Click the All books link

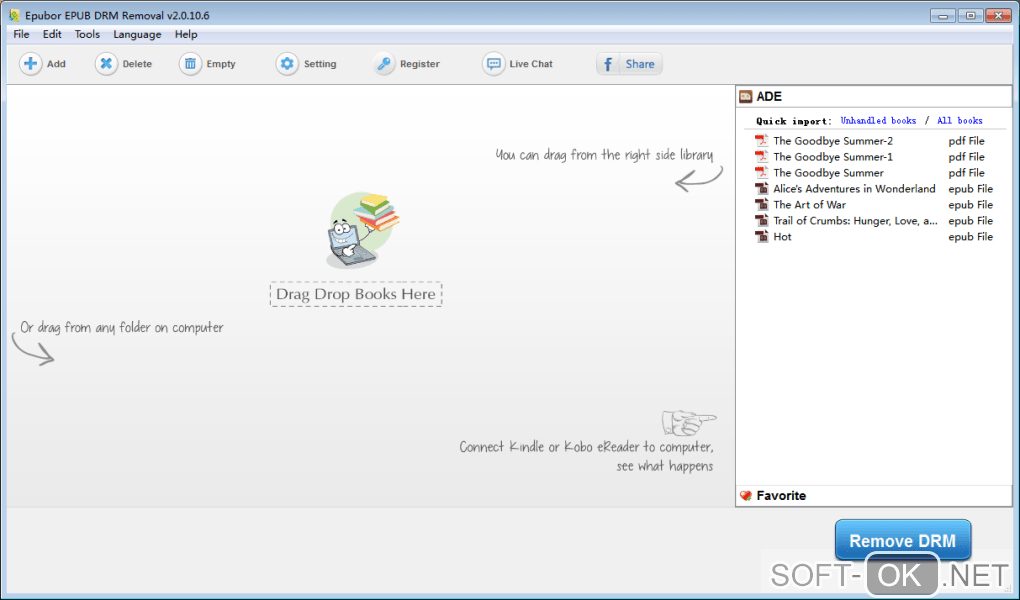(x=960, y=120)
